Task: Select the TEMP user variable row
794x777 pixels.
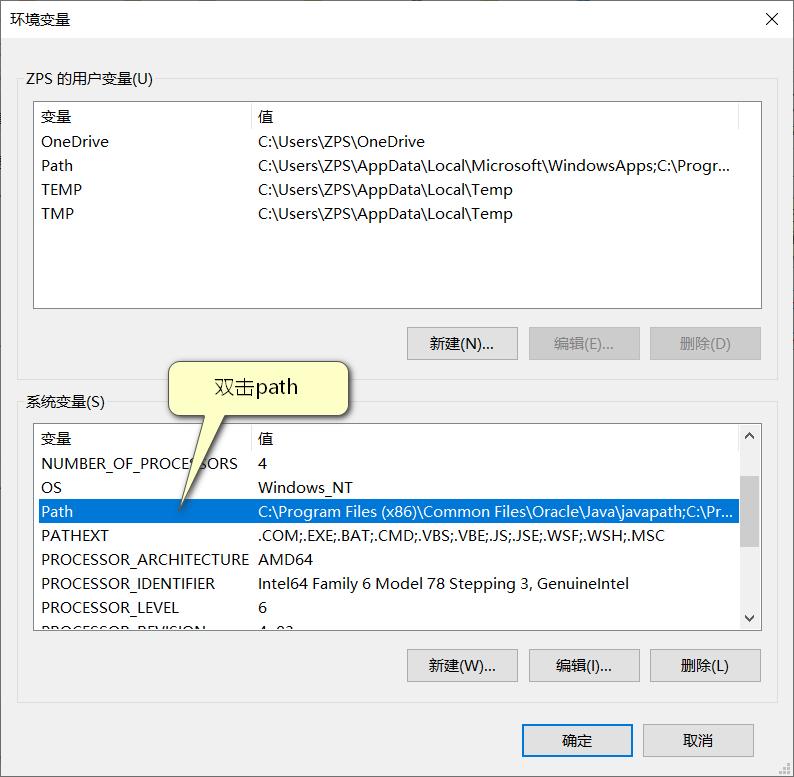Action: tap(389, 189)
